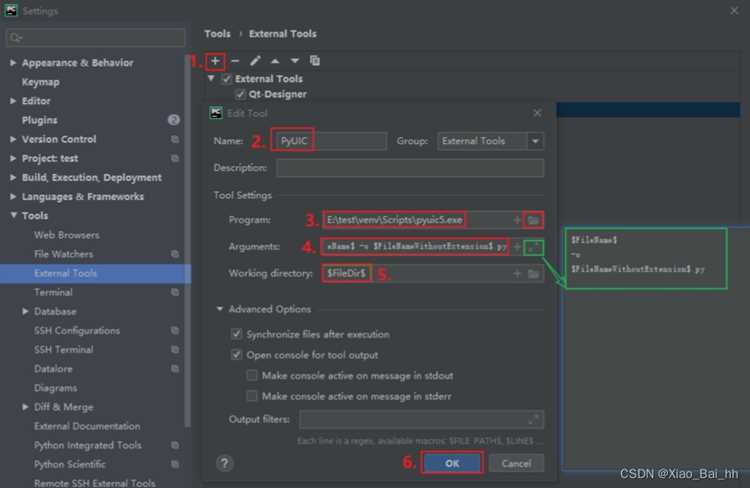Click project-level icon beside Python Scientific
The height and width of the screenshot is (488, 750).
[x=175, y=465]
